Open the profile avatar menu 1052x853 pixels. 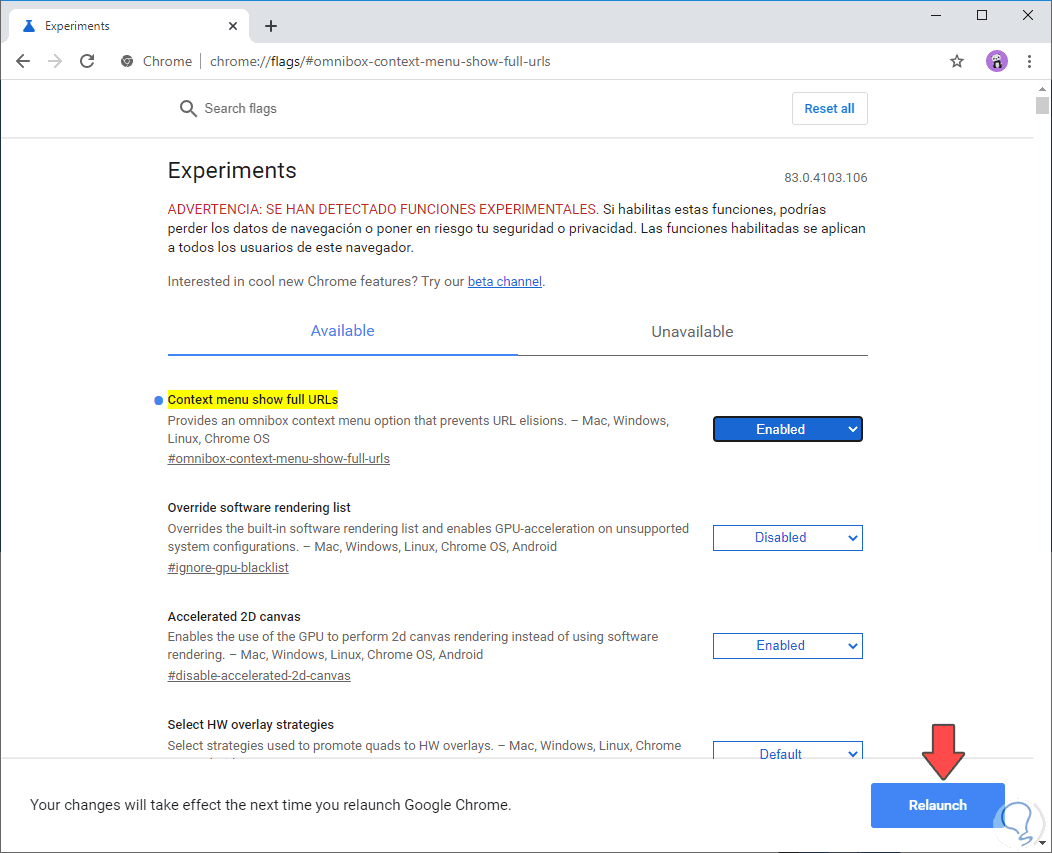pos(996,61)
